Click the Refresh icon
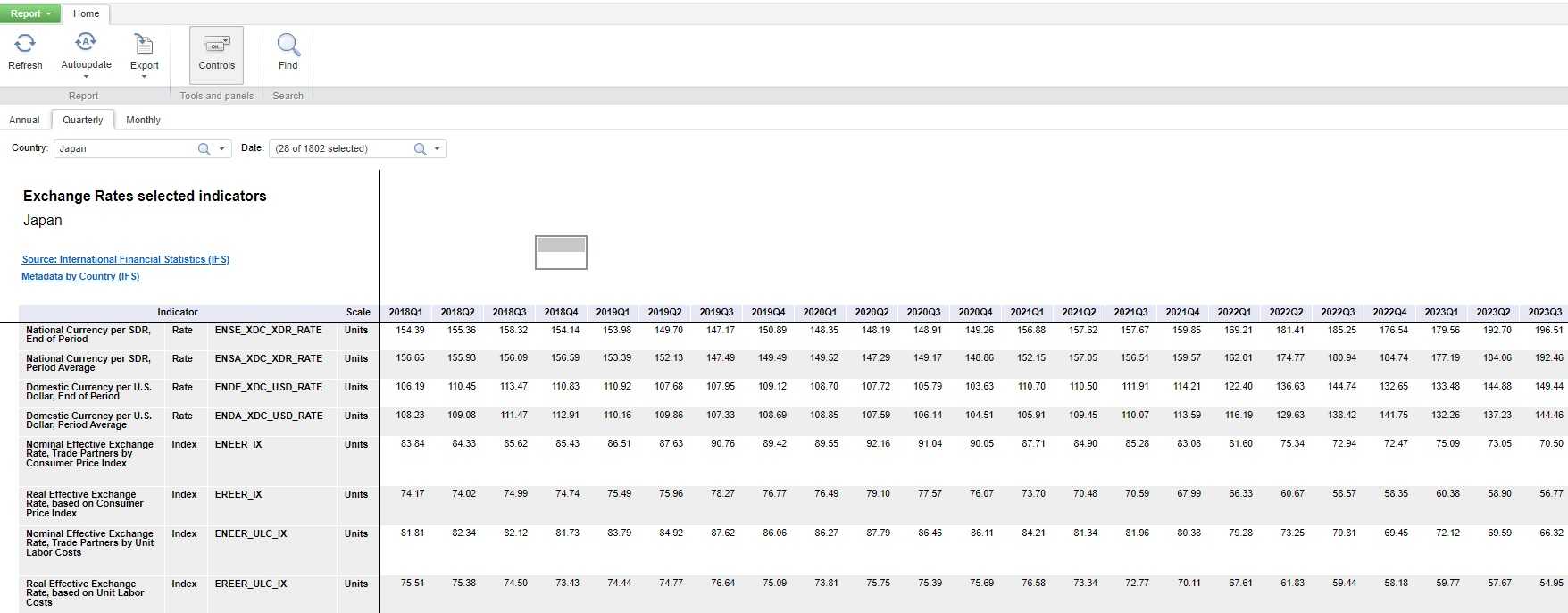 point(25,43)
